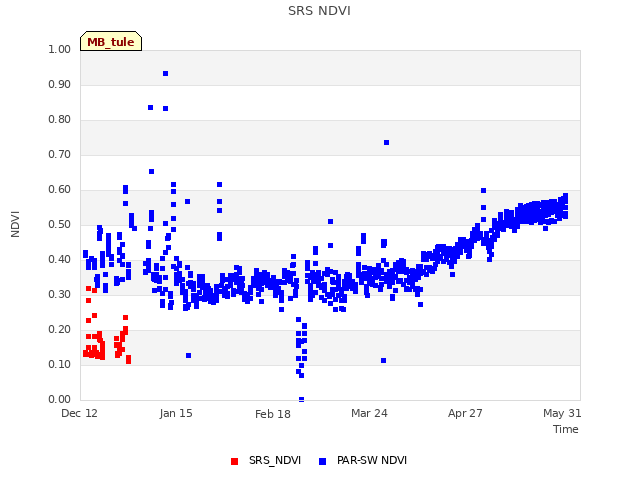Click the 0.80 y-axis tick value
640x480 pixels.
tap(60, 120)
